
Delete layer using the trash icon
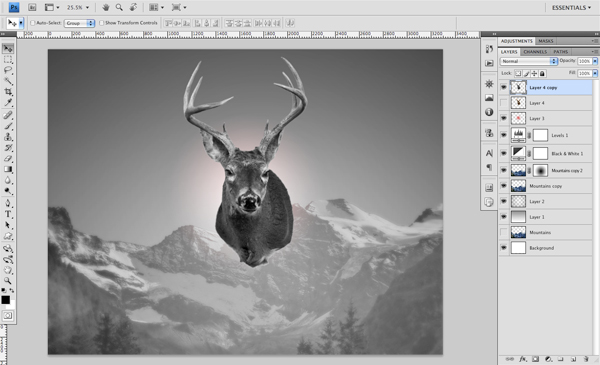[586, 359]
